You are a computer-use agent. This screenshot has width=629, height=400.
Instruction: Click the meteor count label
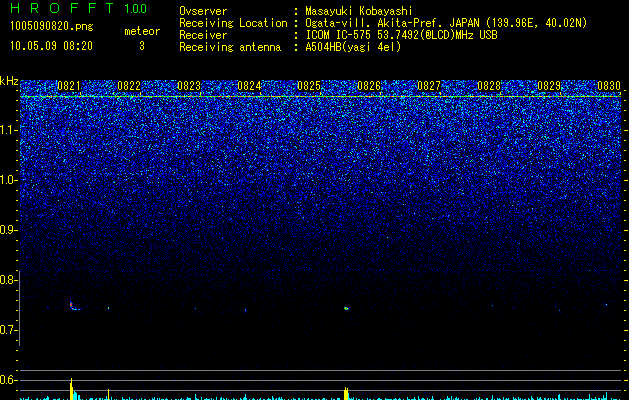pos(142,31)
